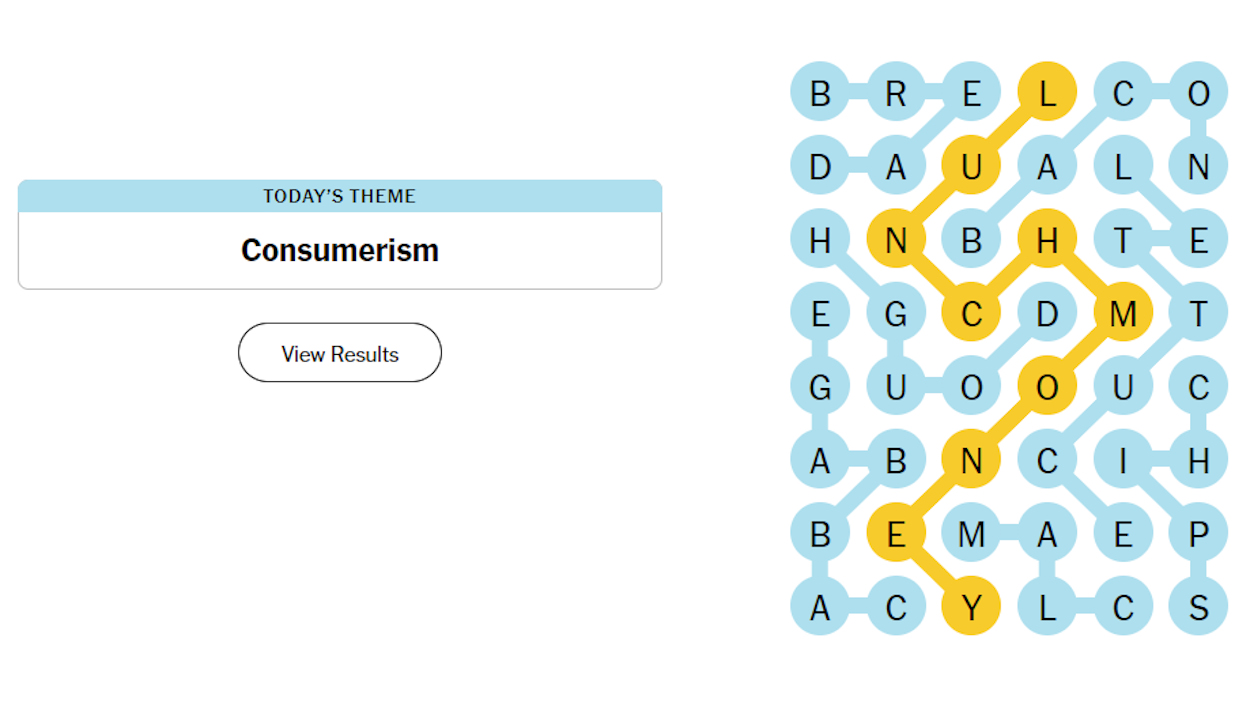Click the yellow letter L in the top row
This screenshot has height=713, width=1250.
(x=1047, y=92)
